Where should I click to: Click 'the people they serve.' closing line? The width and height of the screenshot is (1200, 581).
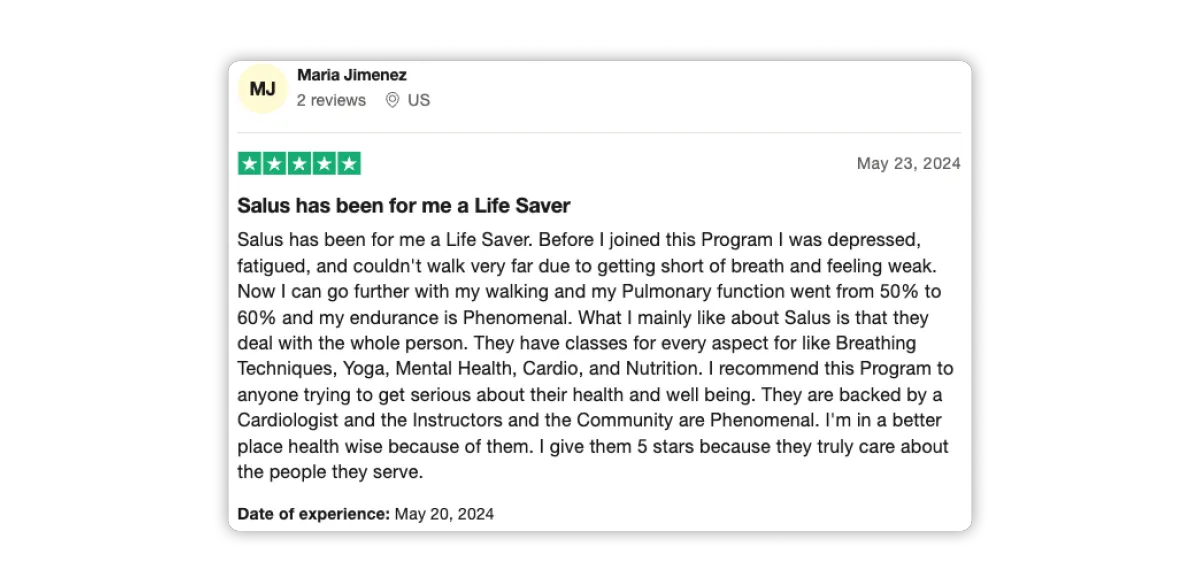pos(331,471)
